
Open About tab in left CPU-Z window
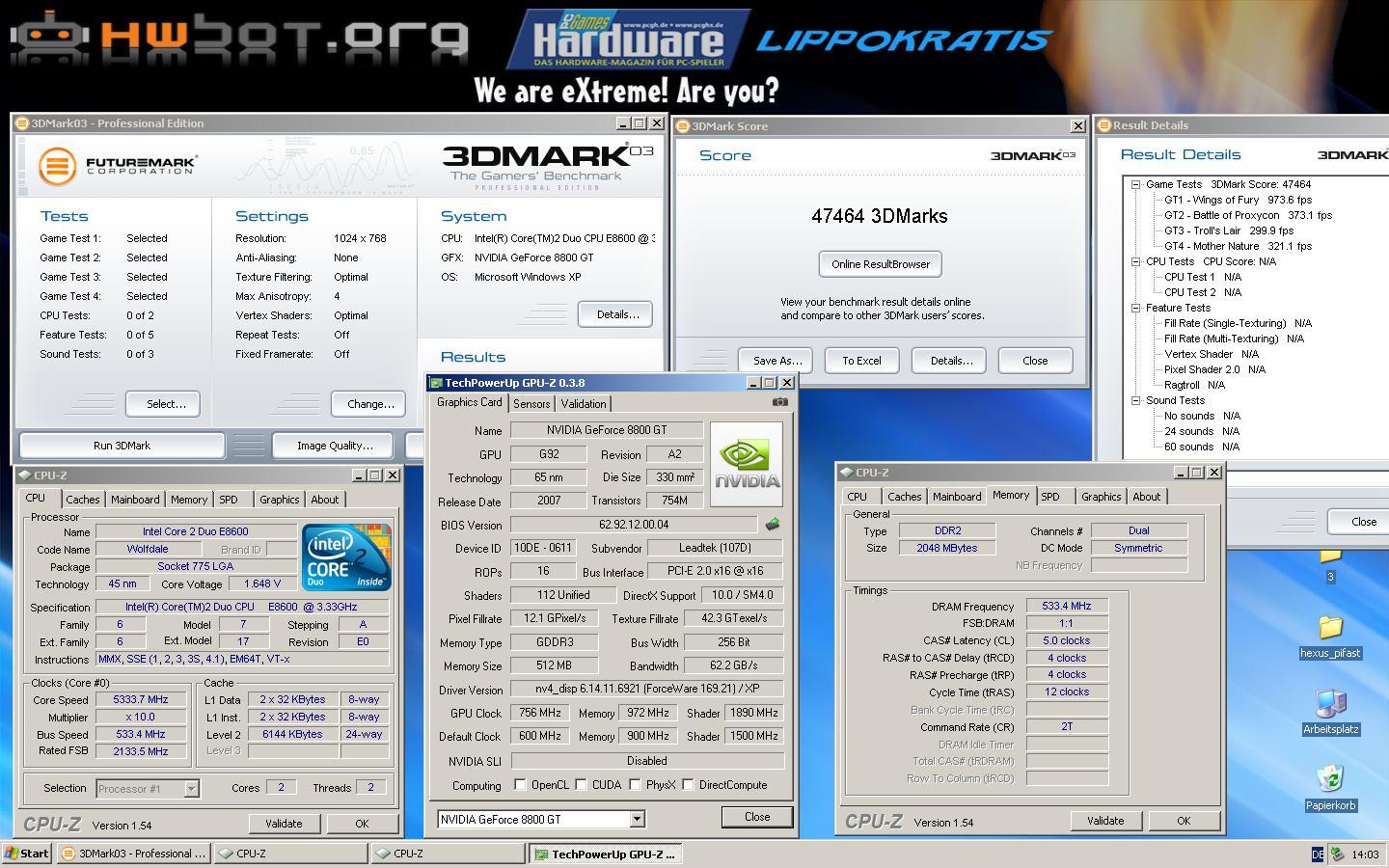[324, 500]
